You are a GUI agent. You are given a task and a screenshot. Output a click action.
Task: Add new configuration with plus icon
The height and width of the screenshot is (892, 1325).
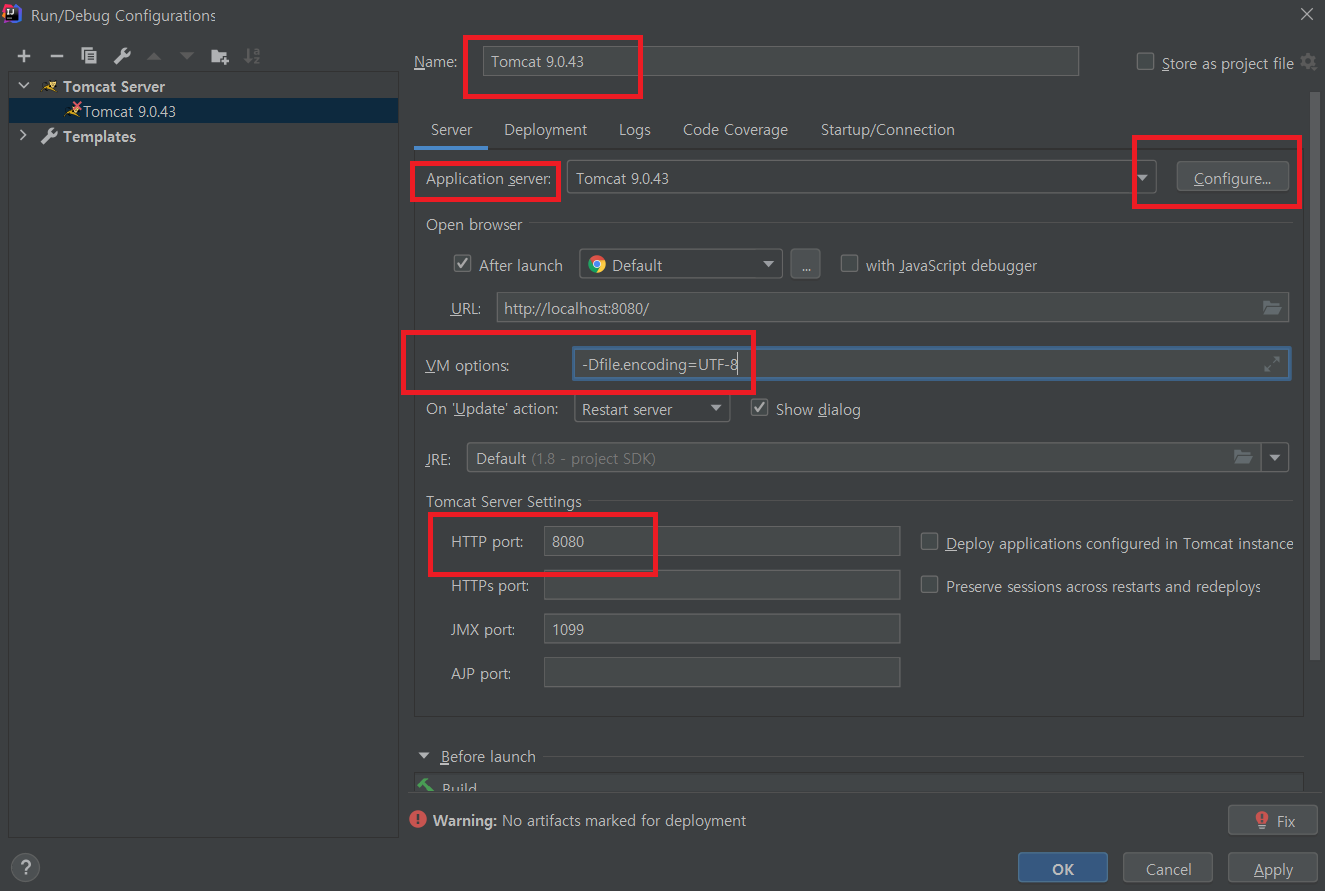pos(24,56)
